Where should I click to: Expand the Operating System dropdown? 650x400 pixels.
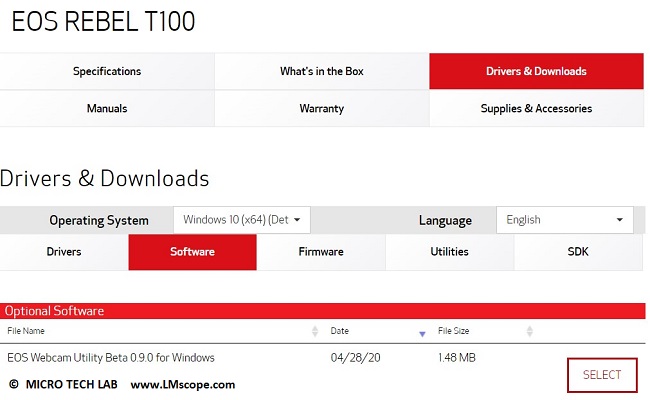(x=242, y=220)
